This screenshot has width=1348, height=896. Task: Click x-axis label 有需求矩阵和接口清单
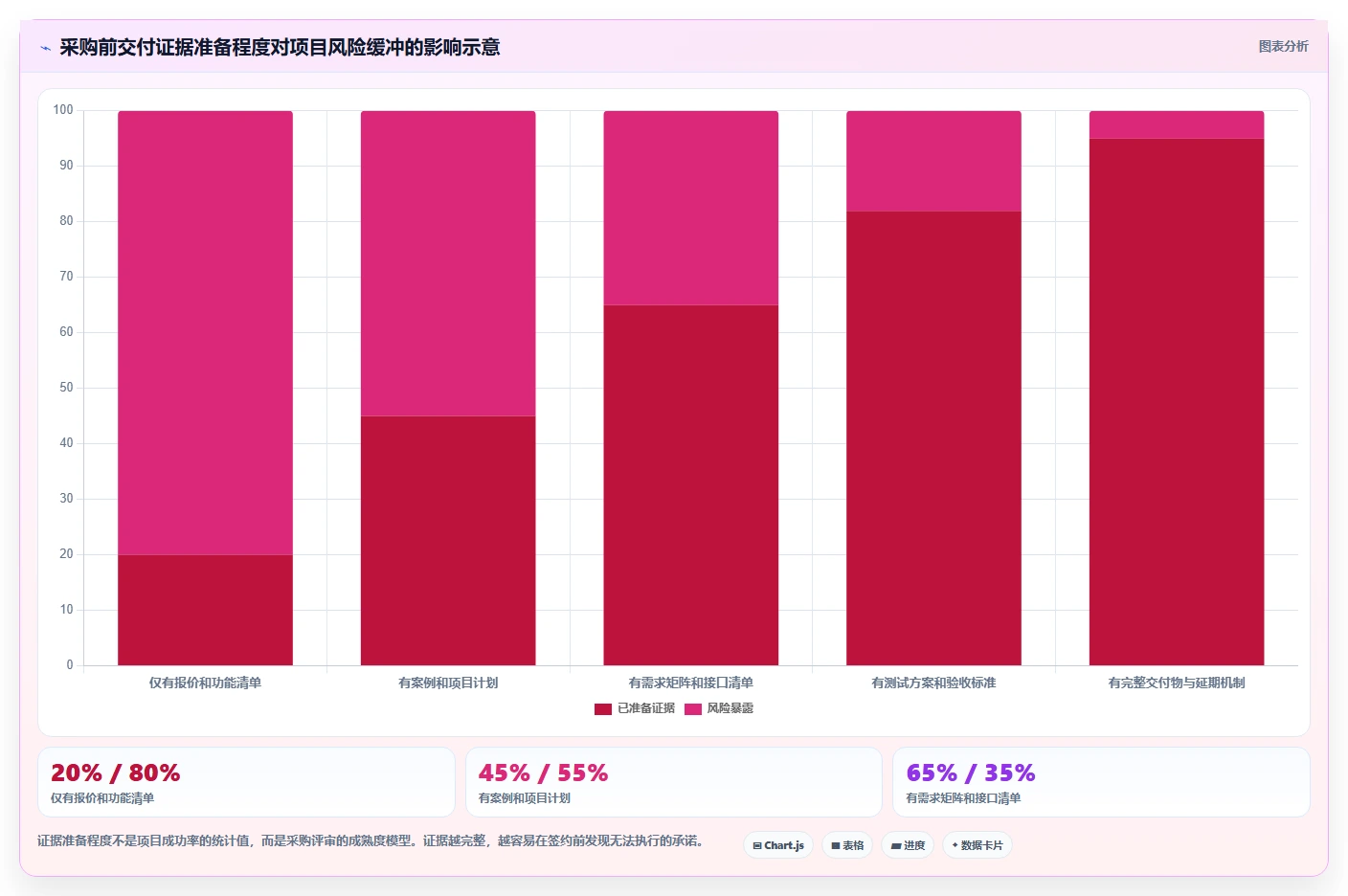pos(691,683)
